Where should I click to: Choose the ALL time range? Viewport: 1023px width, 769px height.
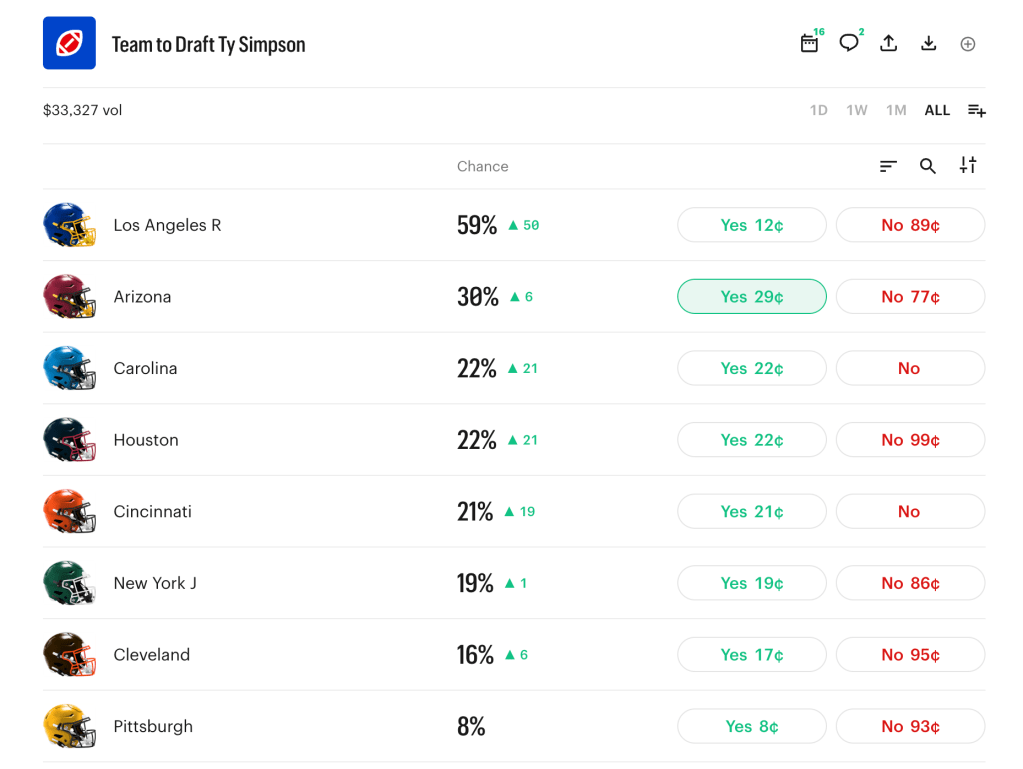(x=937, y=110)
